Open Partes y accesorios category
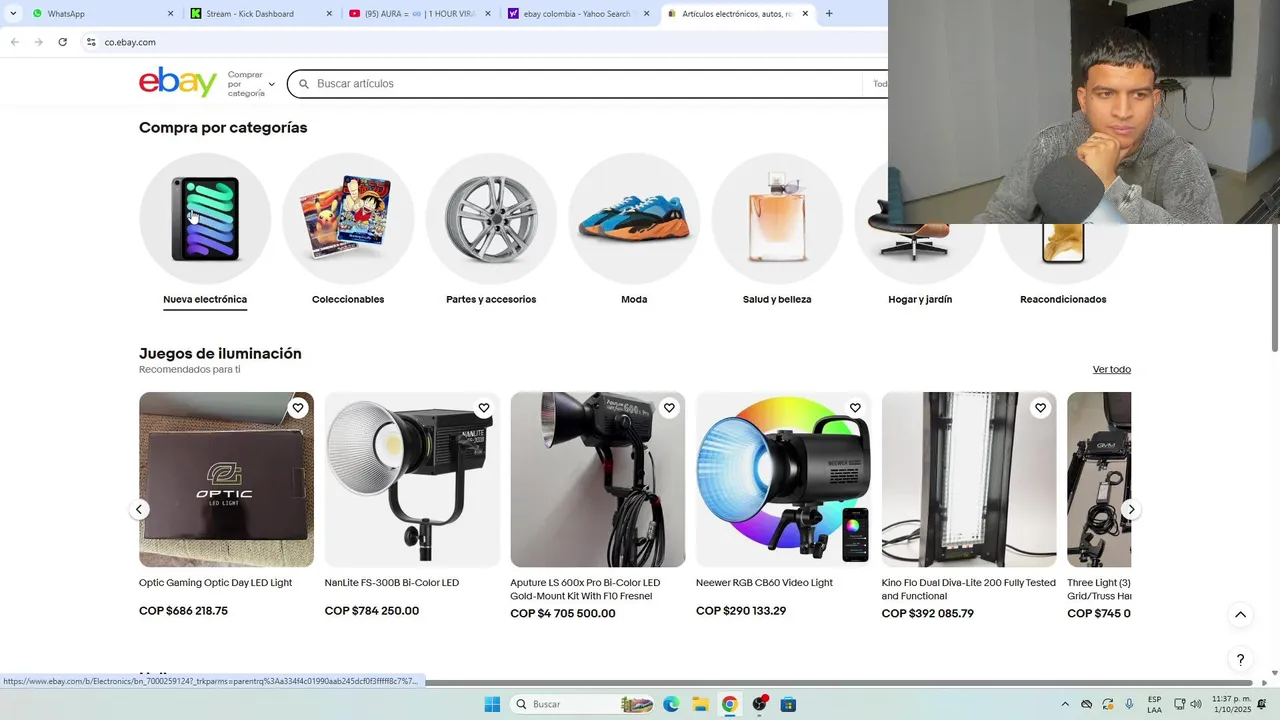The image size is (1280, 720). click(x=491, y=299)
